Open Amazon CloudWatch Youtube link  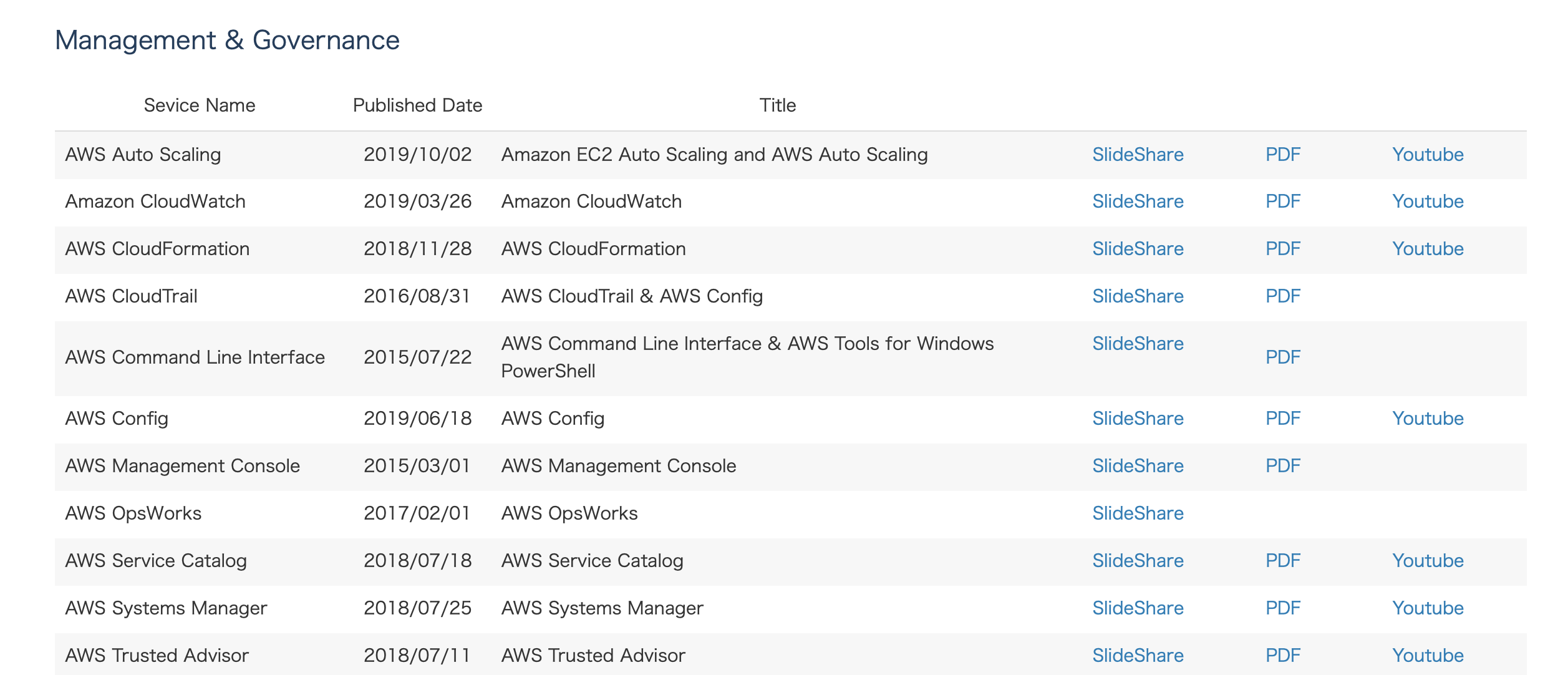point(1427,202)
